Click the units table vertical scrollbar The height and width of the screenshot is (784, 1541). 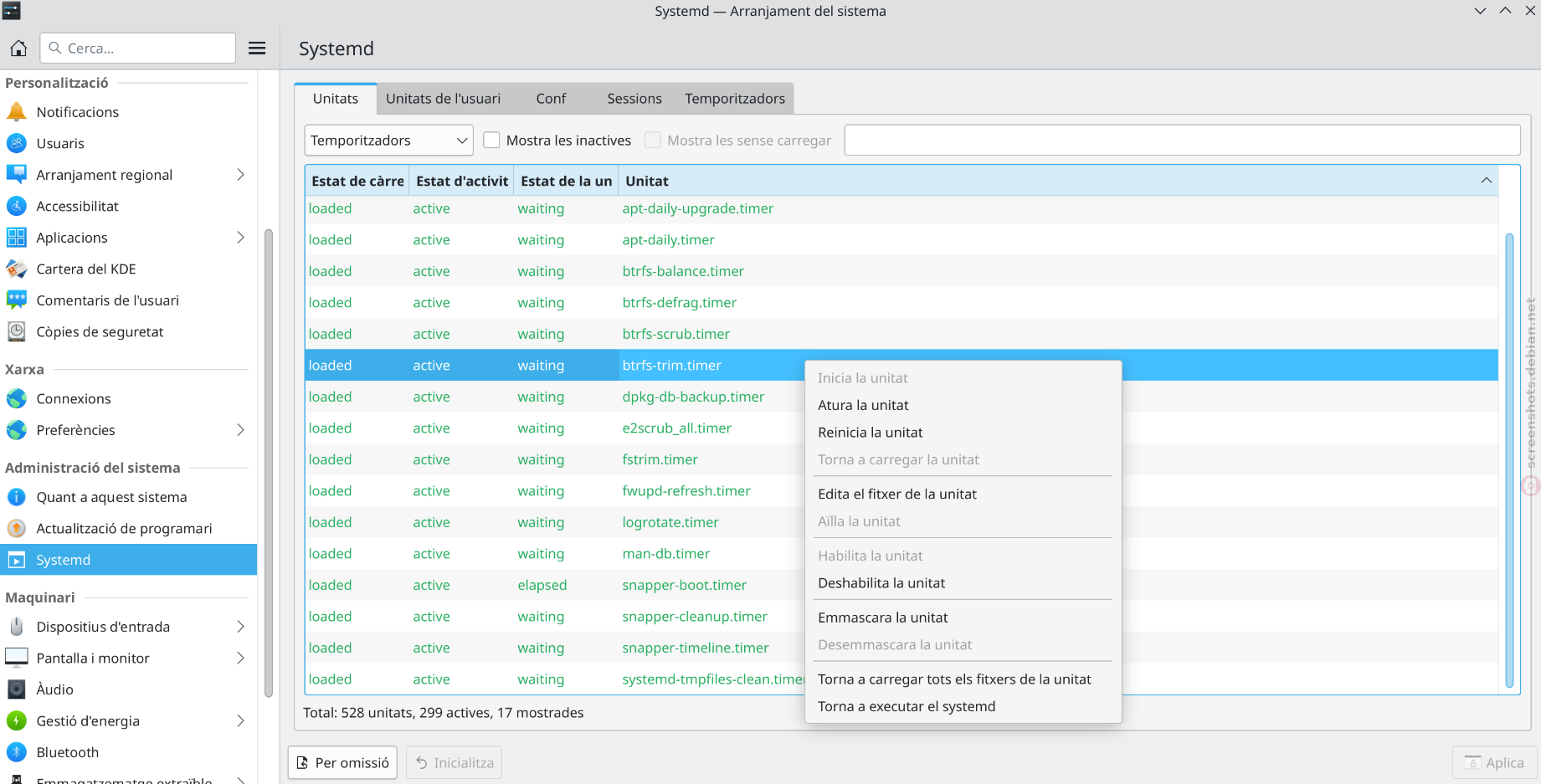[1509, 460]
